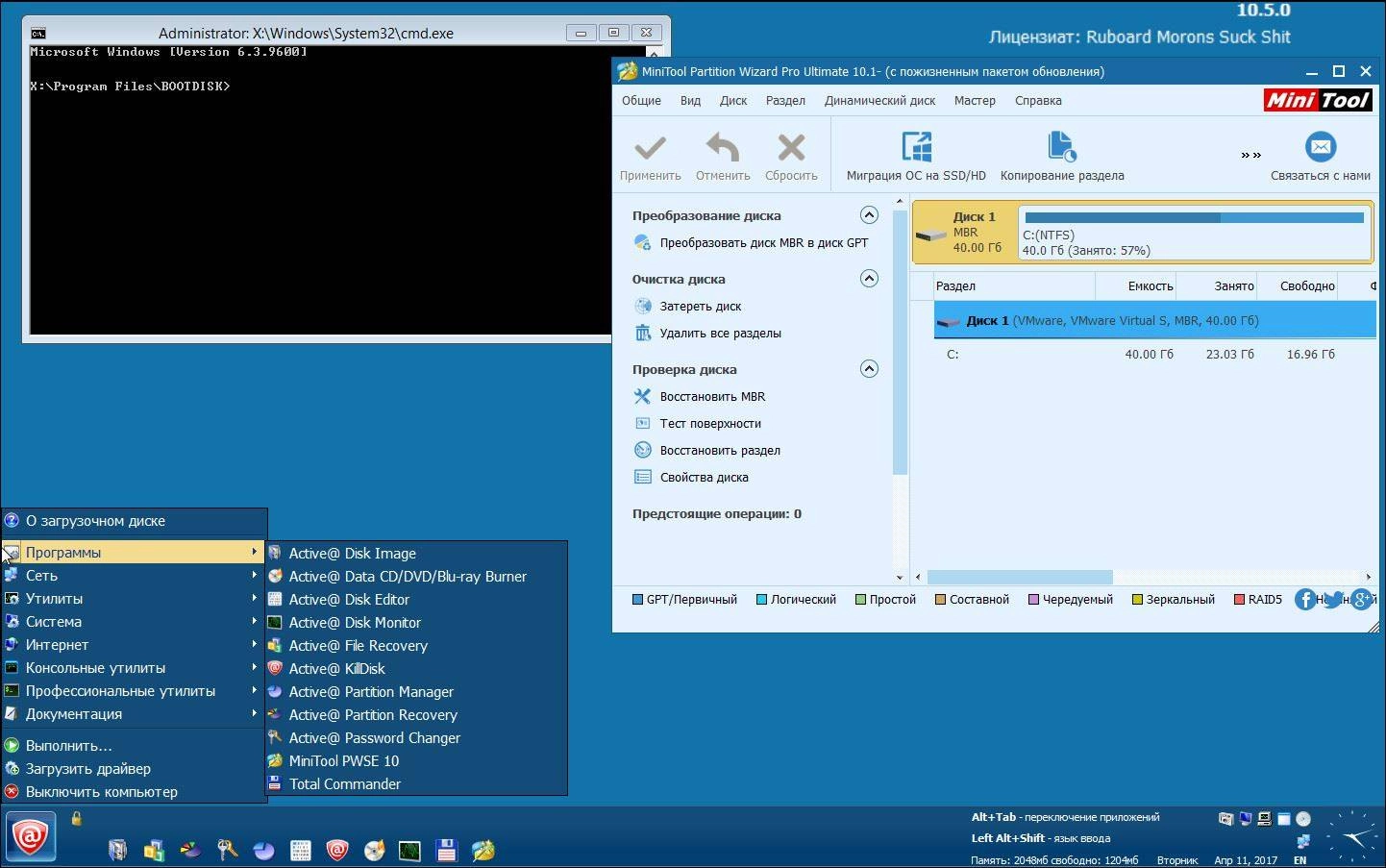
Task: Open the Динамический диск menu
Action: pos(879,100)
